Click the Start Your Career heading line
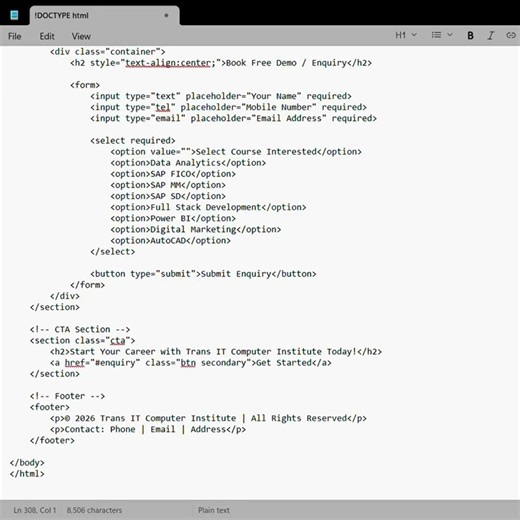Viewport: 520px width, 520px height. click(216, 352)
